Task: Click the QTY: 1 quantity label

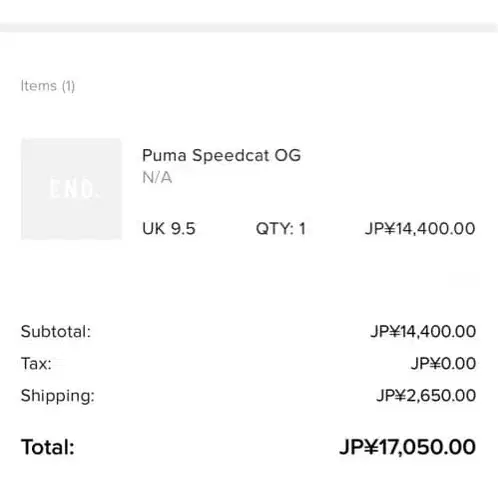Action: pos(281,229)
